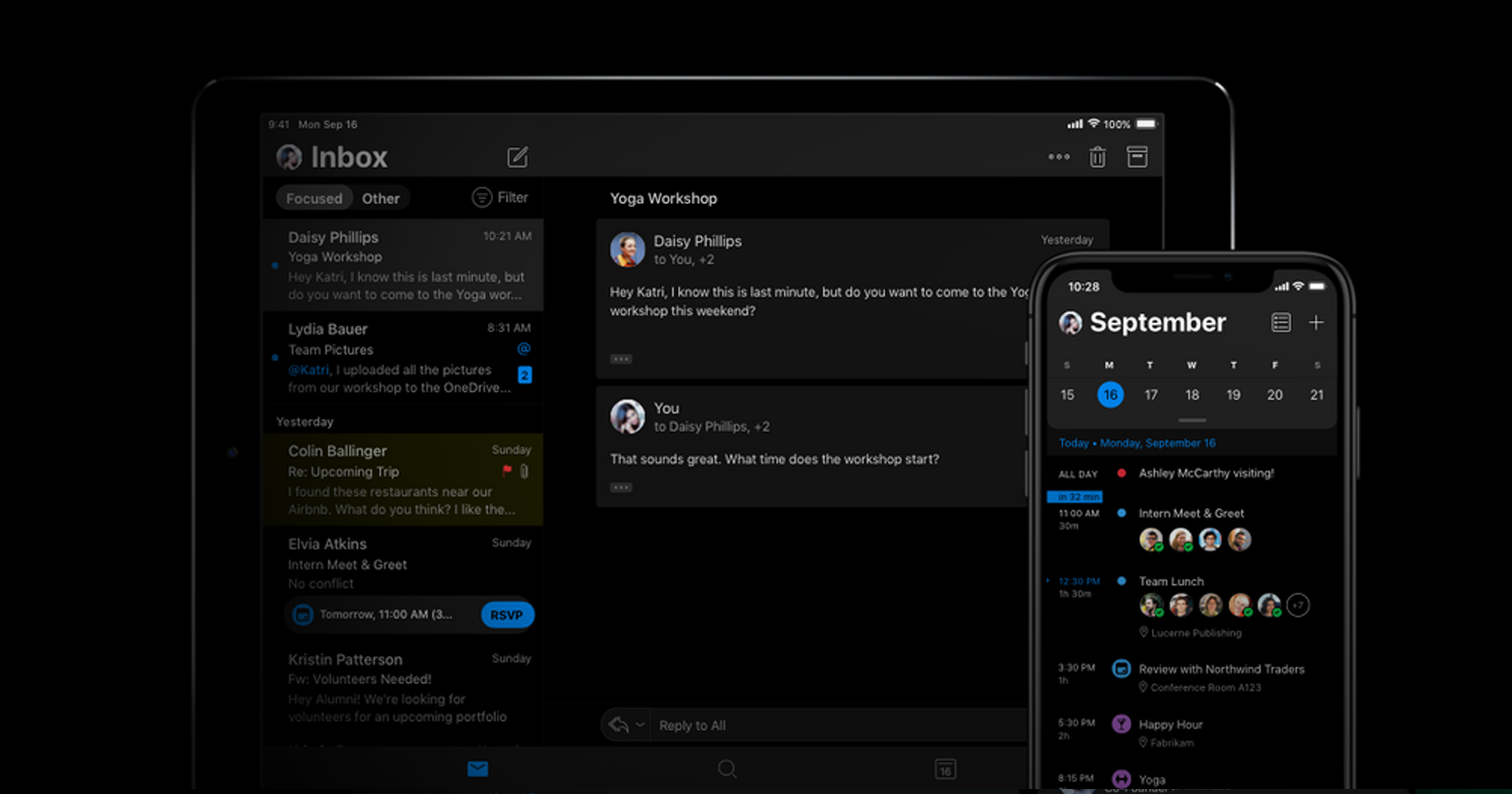1512x794 pixels.
Task: Tap Daisy Phillips avatar in the message thread
Action: click(627, 250)
